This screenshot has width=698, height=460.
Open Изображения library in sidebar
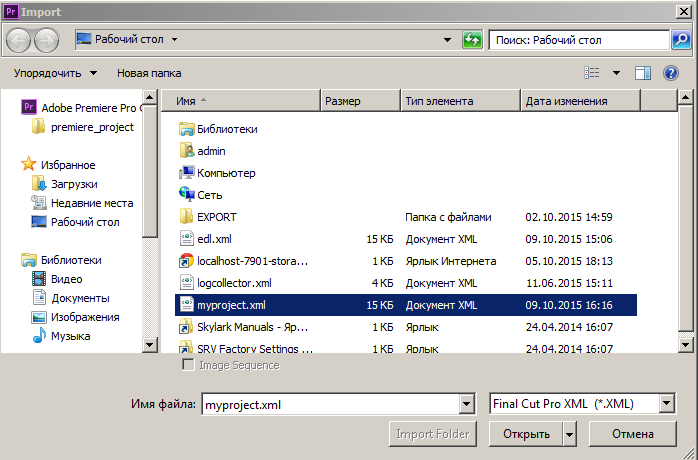pos(75,318)
